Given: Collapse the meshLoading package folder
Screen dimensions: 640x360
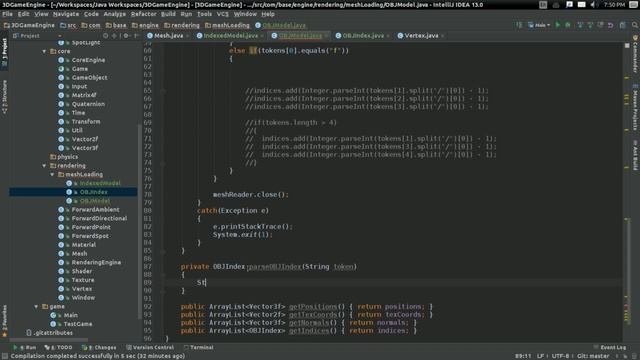Looking at the screenshot, I should [52, 174].
